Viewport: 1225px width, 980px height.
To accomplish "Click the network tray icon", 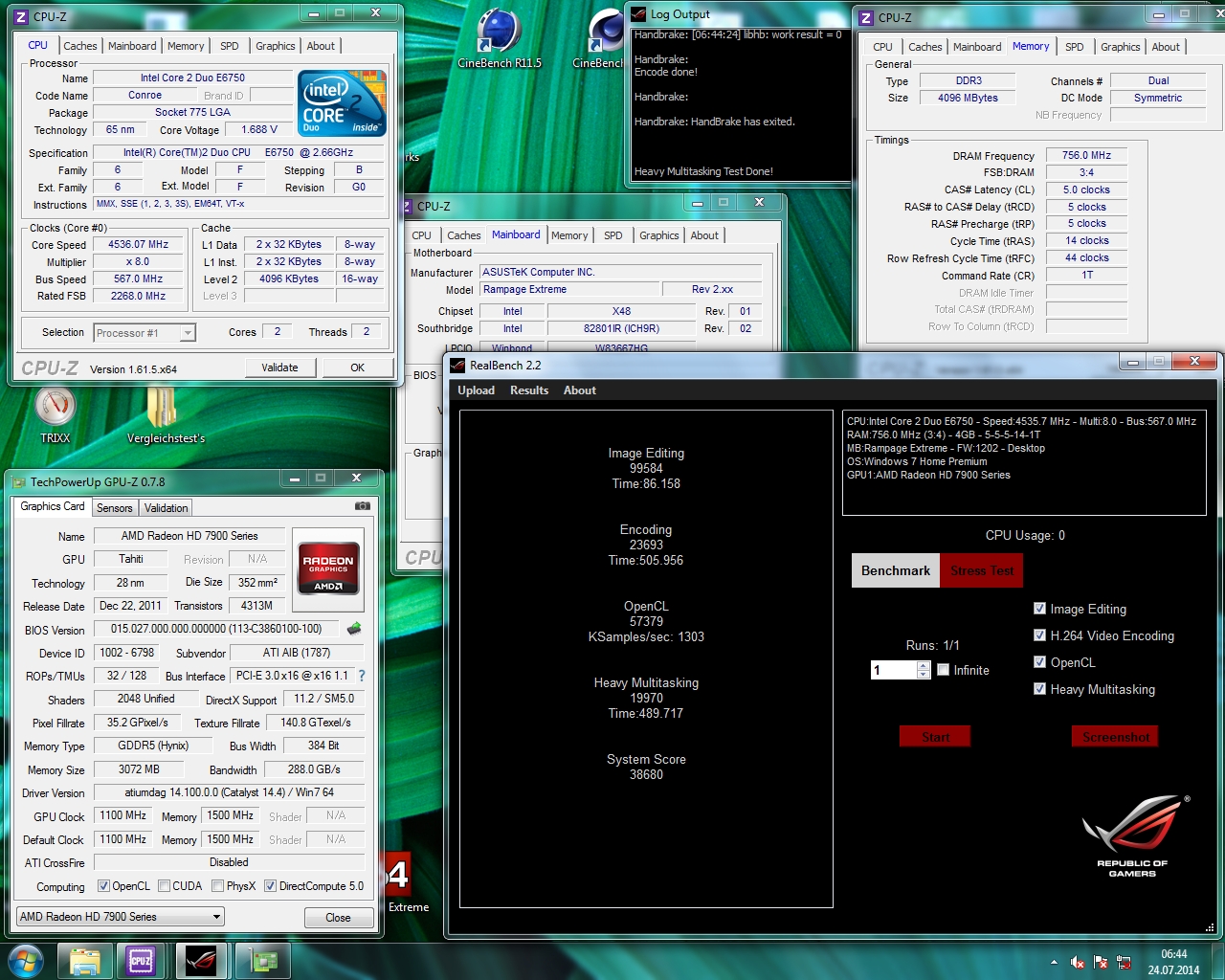I will (x=1124, y=962).
